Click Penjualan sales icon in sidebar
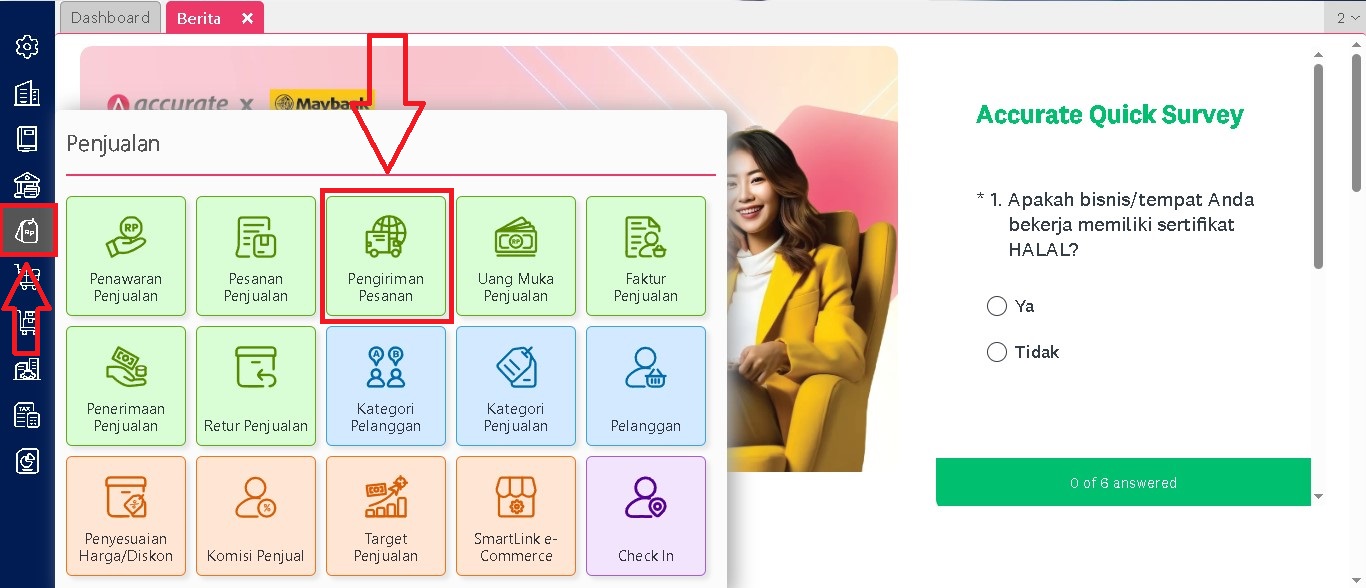 point(27,231)
